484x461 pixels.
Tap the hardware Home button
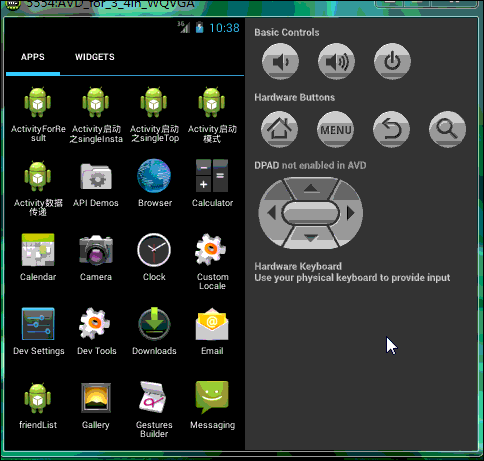pyautogui.click(x=279, y=129)
